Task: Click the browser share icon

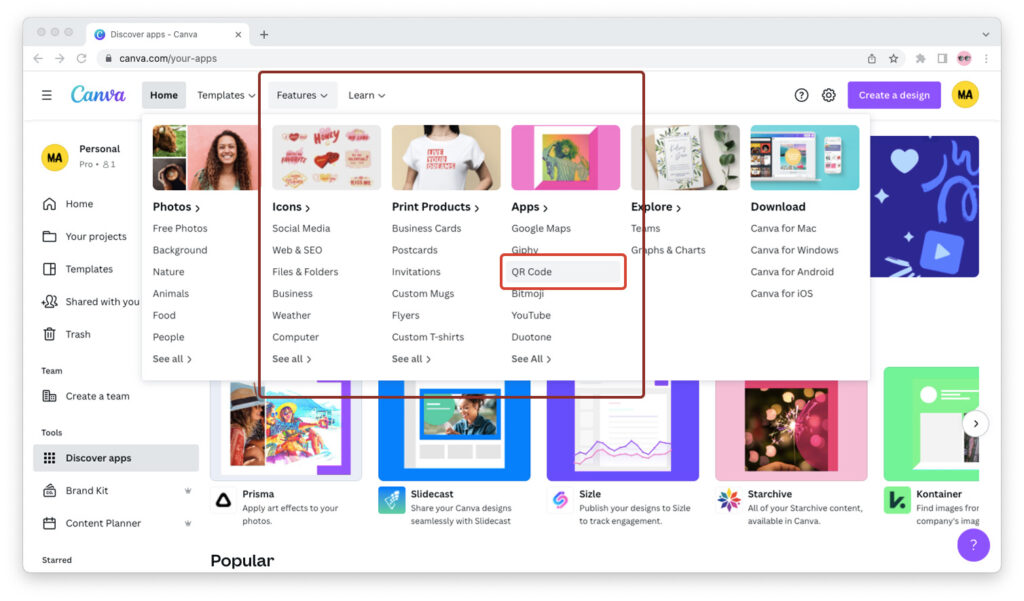Action: (872, 58)
